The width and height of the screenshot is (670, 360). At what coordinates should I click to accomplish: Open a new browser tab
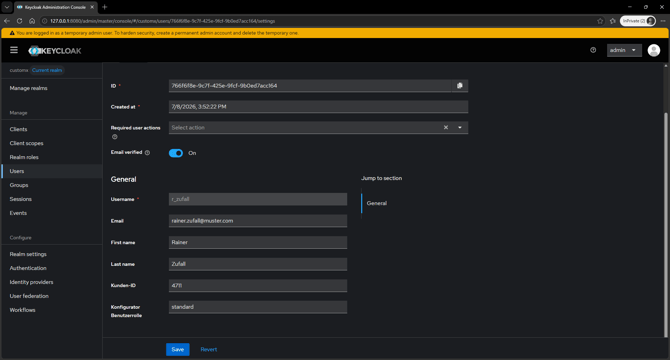(x=105, y=7)
